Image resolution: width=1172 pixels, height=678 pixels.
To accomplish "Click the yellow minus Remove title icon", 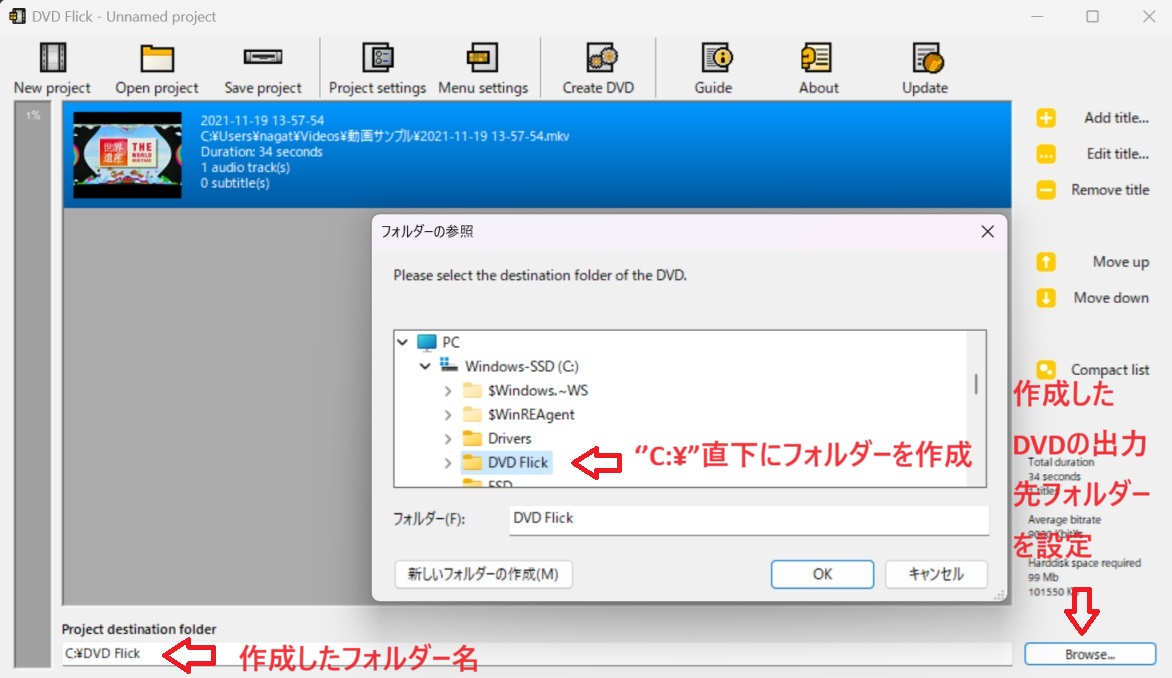I will (x=1046, y=190).
